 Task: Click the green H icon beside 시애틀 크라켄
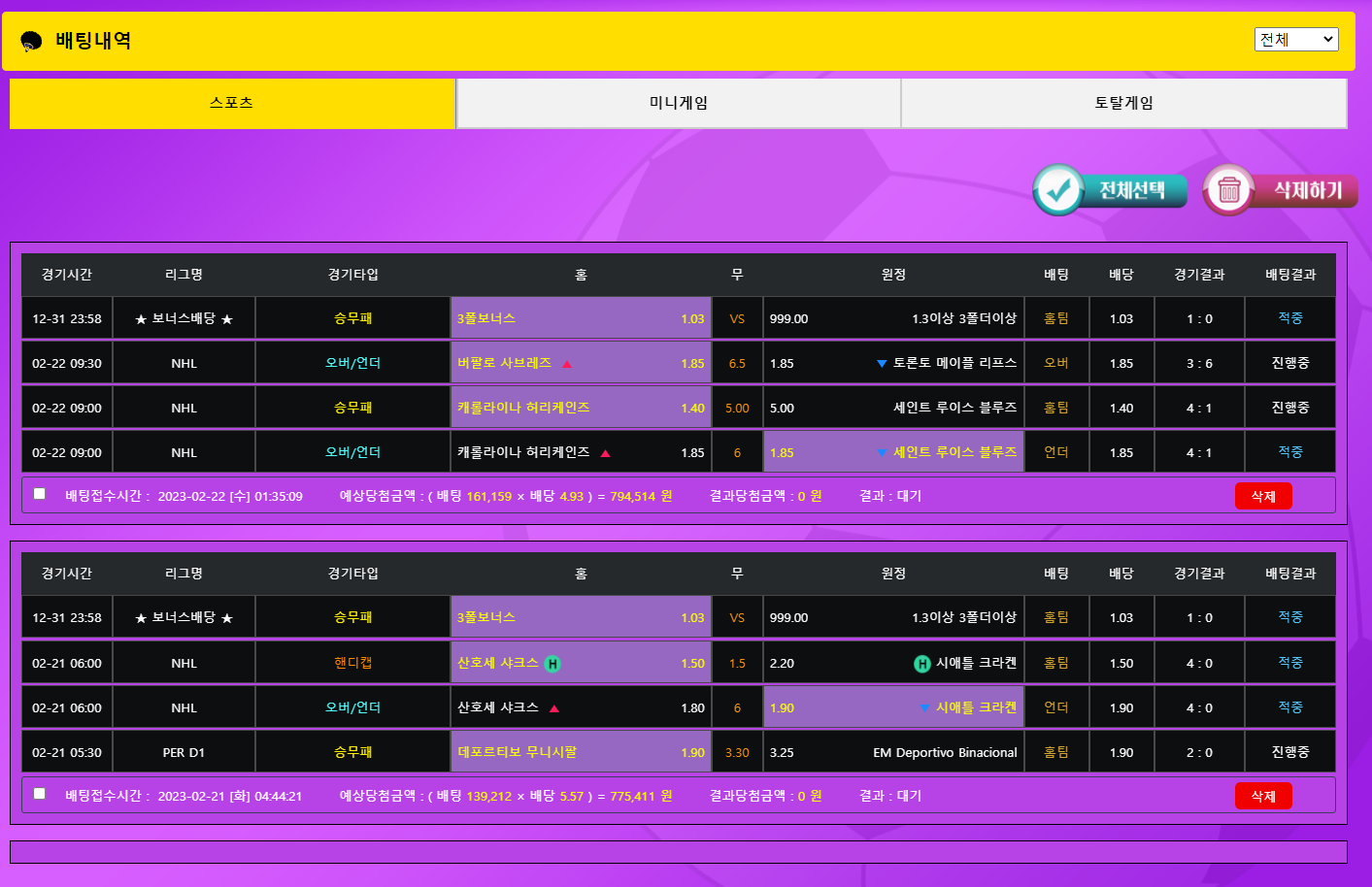click(x=922, y=664)
